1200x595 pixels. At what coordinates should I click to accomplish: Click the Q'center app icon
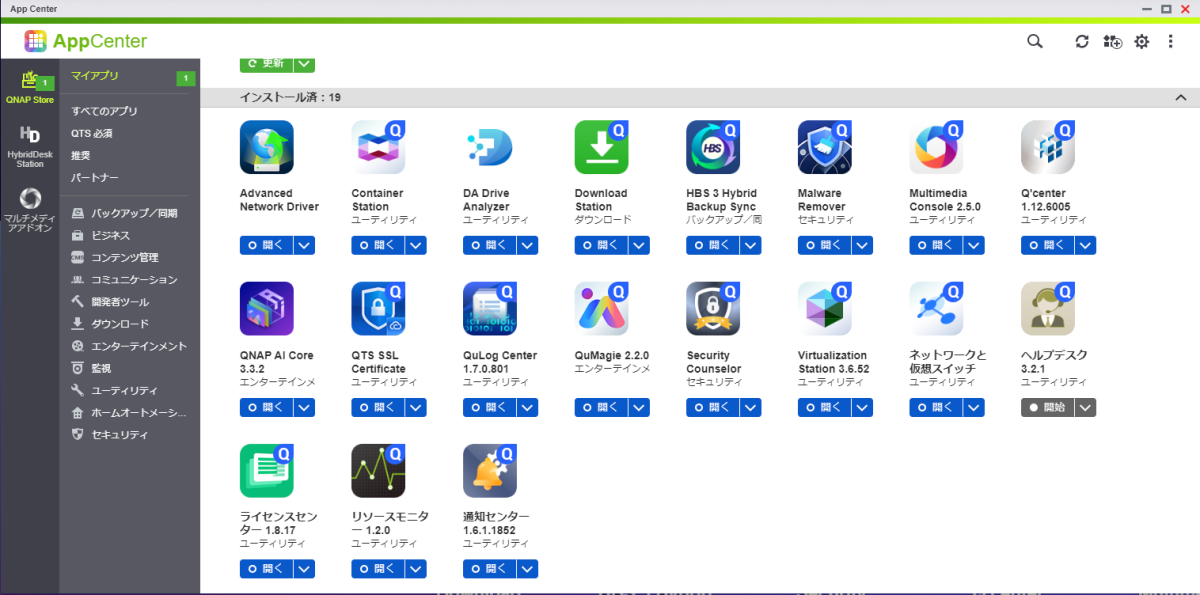point(1048,148)
